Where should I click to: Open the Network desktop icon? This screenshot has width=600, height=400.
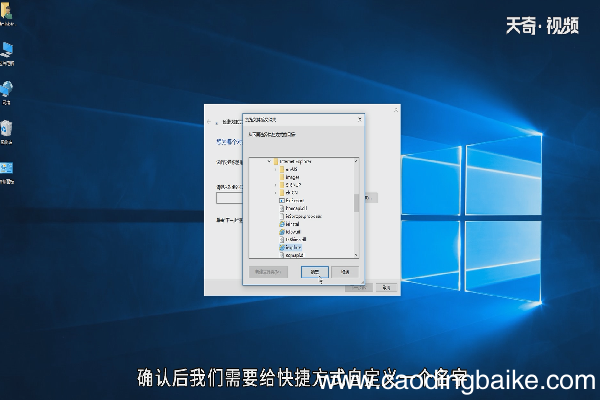coord(7,91)
